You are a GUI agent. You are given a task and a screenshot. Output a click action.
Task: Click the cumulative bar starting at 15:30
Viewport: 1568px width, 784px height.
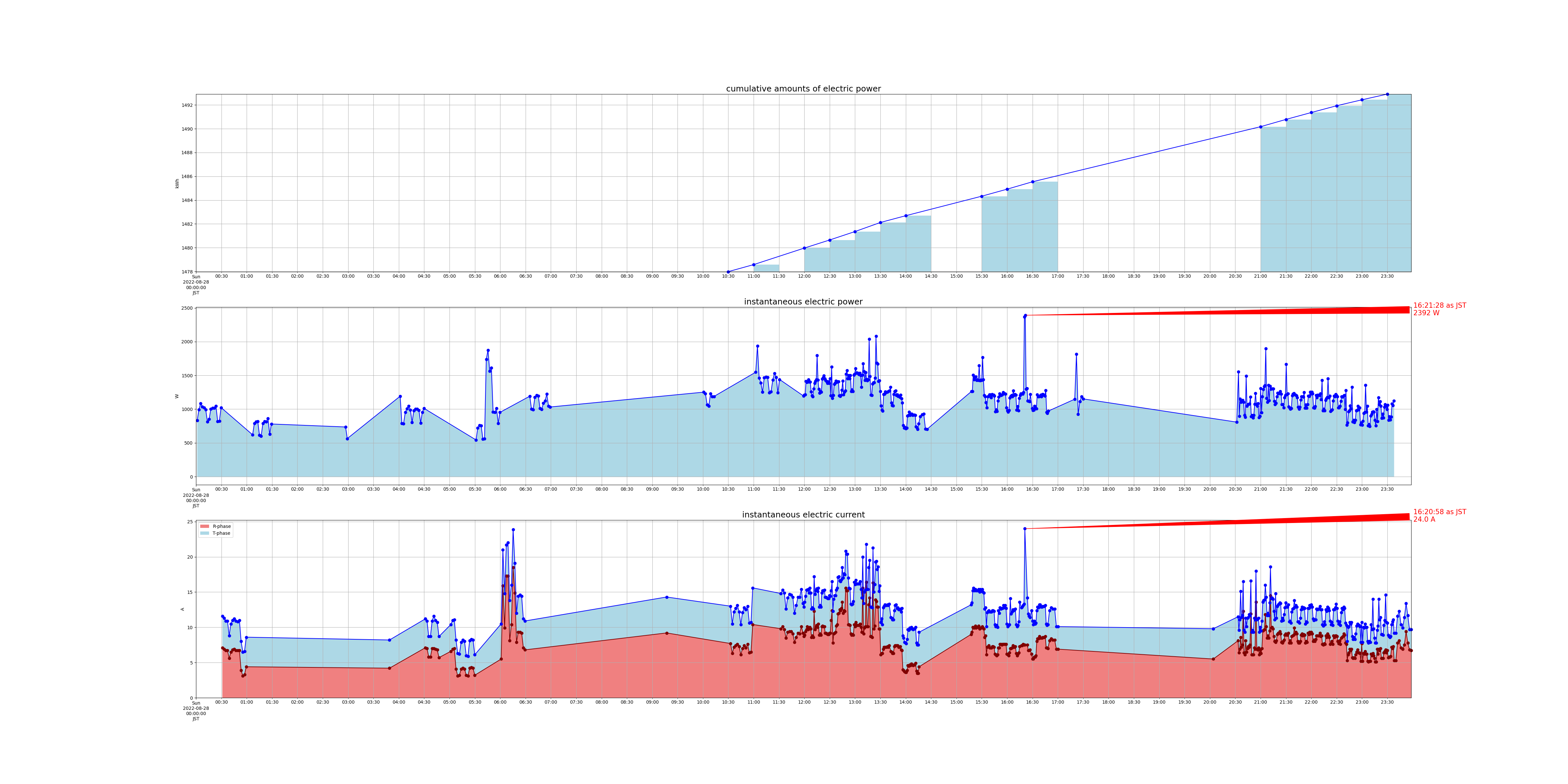point(995,234)
